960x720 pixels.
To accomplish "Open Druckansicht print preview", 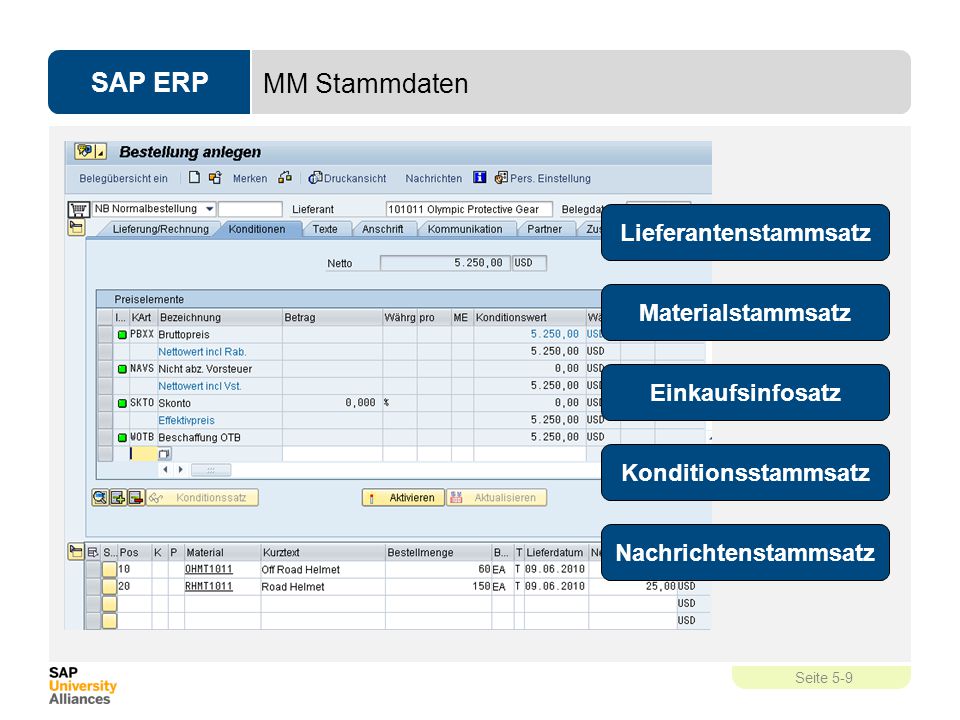I will 347,178.
